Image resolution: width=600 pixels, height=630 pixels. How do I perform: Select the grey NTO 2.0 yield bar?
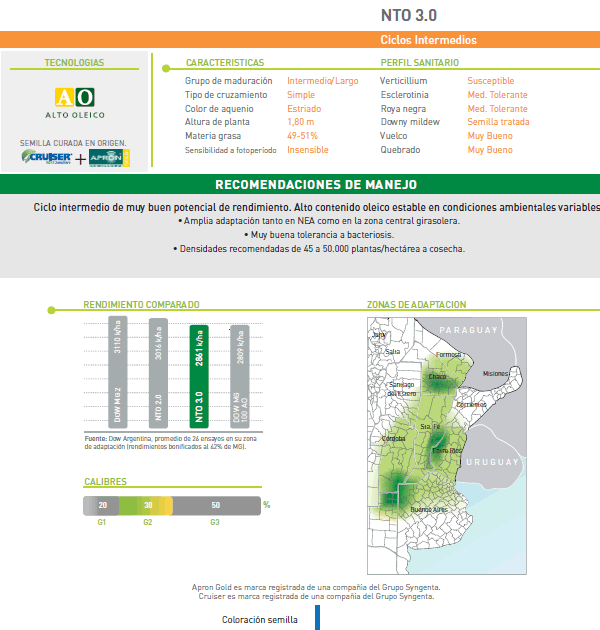[x=158, y=375]
